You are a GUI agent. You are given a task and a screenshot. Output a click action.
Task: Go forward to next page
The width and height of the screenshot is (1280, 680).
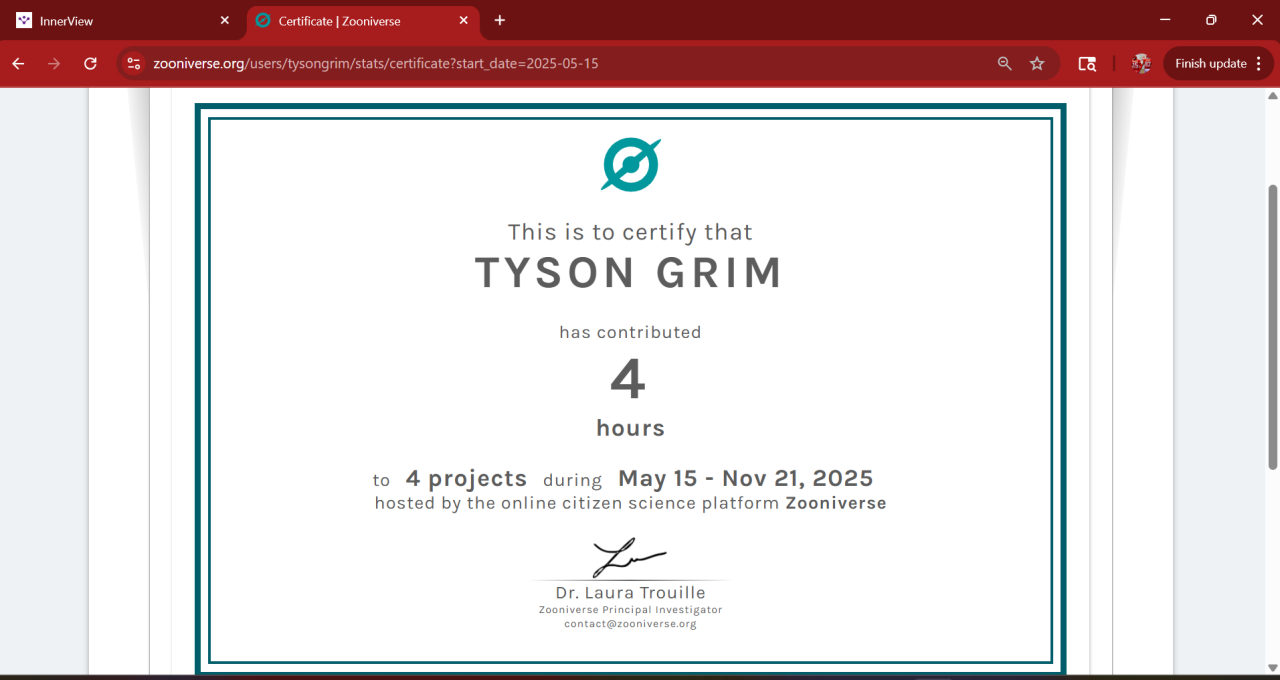click(54, 63)
